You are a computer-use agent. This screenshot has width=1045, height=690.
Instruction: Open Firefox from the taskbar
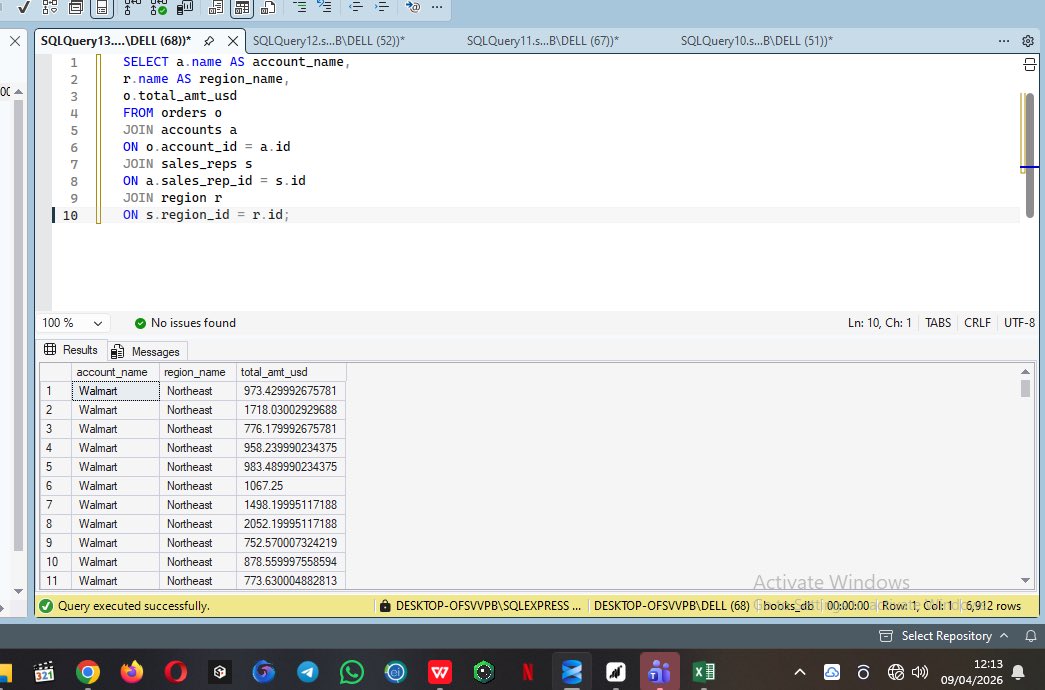click(132, 672)
